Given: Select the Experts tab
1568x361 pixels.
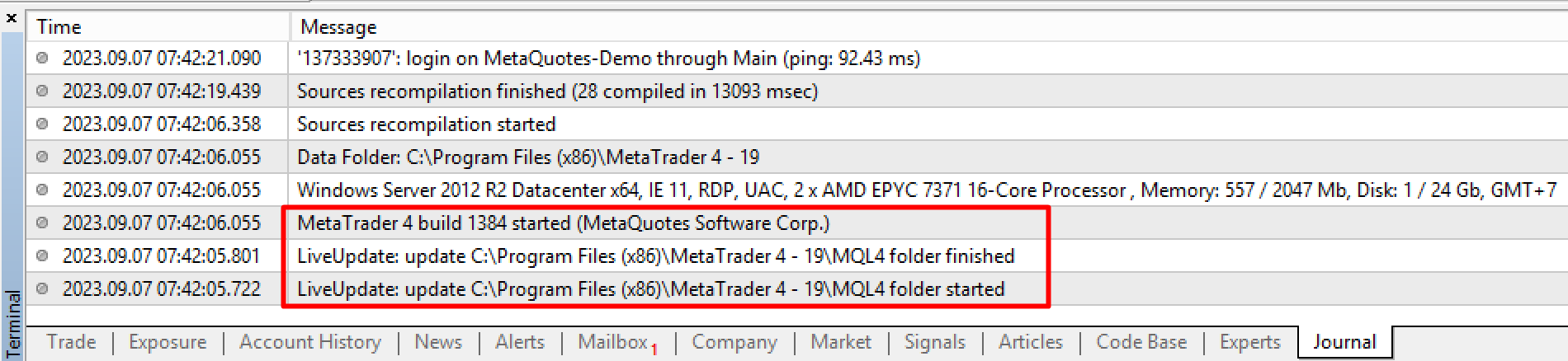Looking at the screenshot, I should [x=1250, y=342].
